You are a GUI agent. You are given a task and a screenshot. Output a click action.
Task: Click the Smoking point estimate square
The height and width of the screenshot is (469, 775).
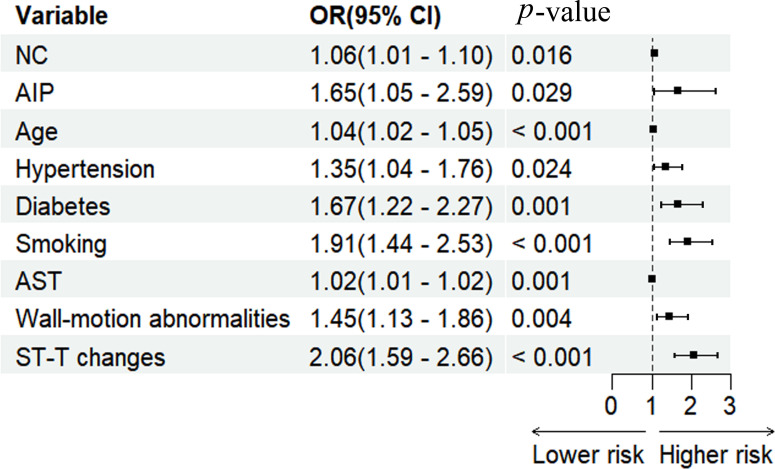[x=688, y=242]
